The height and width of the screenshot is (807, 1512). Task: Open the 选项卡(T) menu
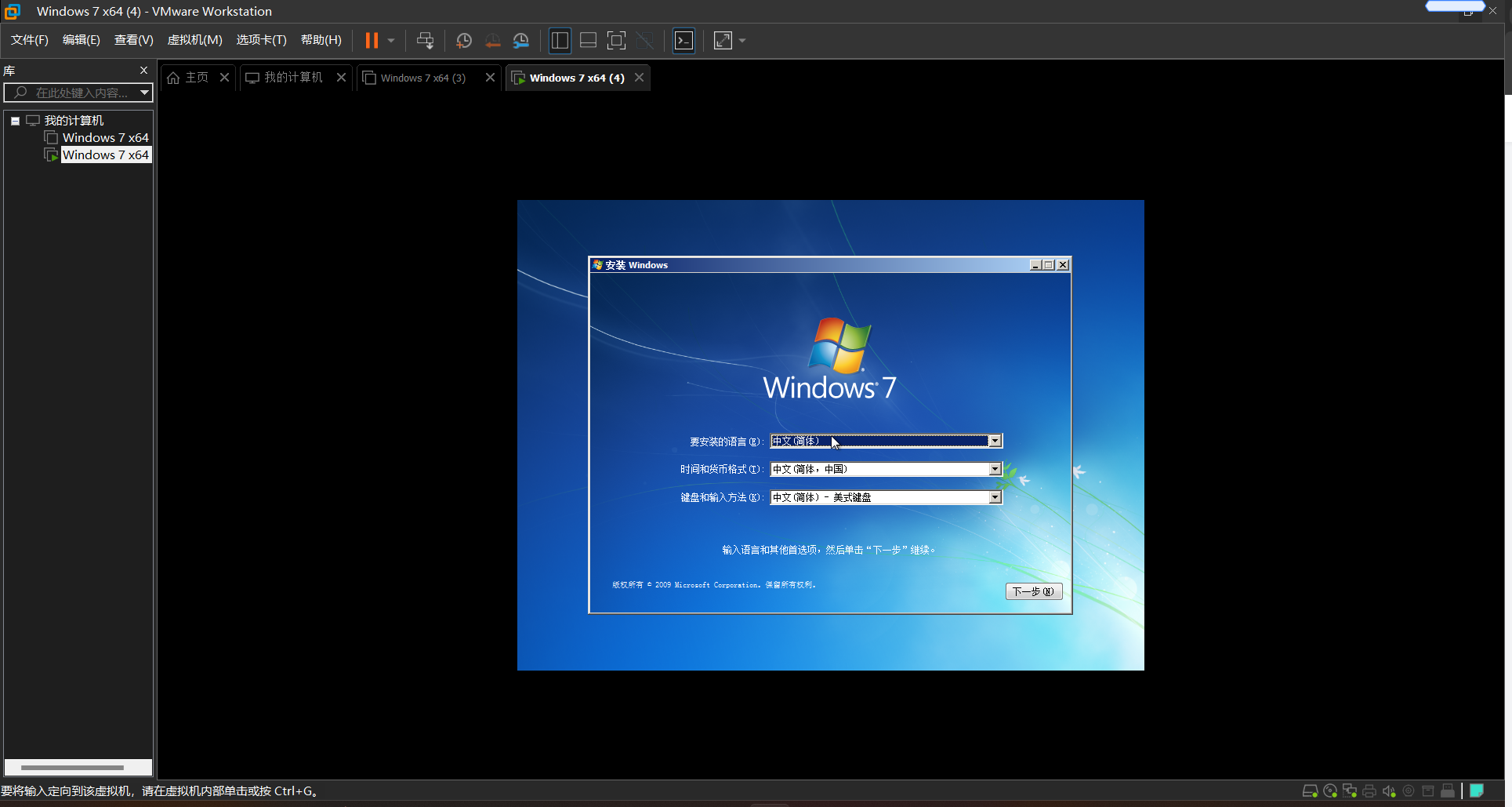click(x=262, y=40)
